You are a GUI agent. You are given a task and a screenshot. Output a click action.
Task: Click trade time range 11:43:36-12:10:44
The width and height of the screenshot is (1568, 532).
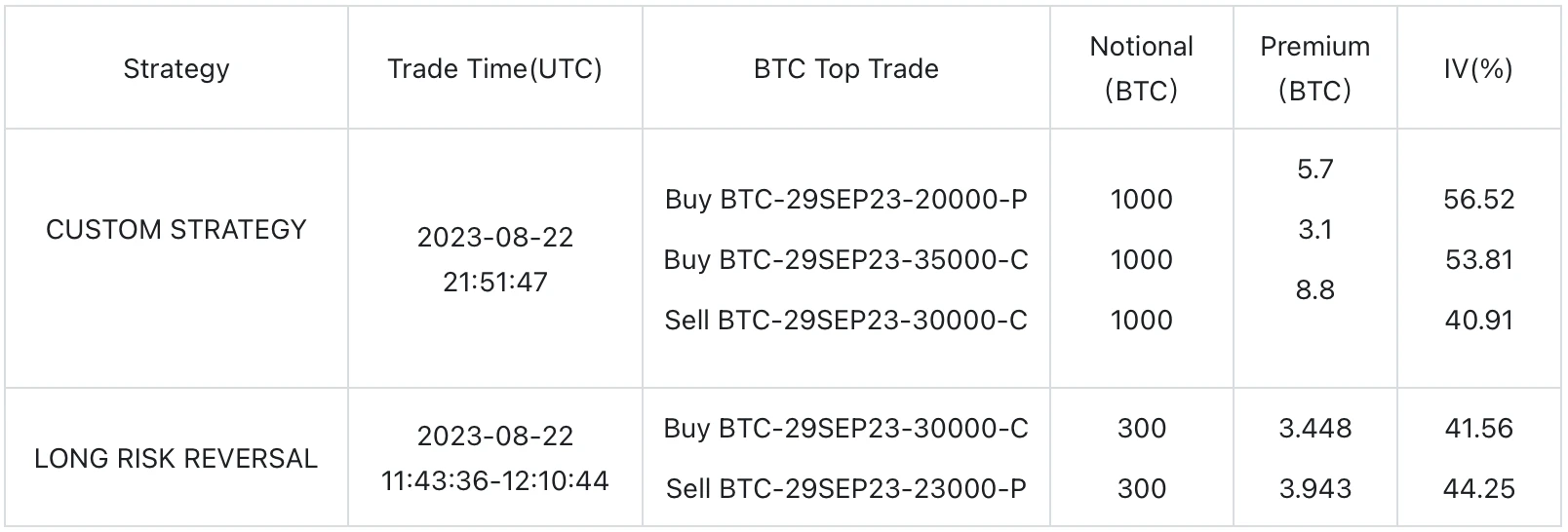pos(495,481)
